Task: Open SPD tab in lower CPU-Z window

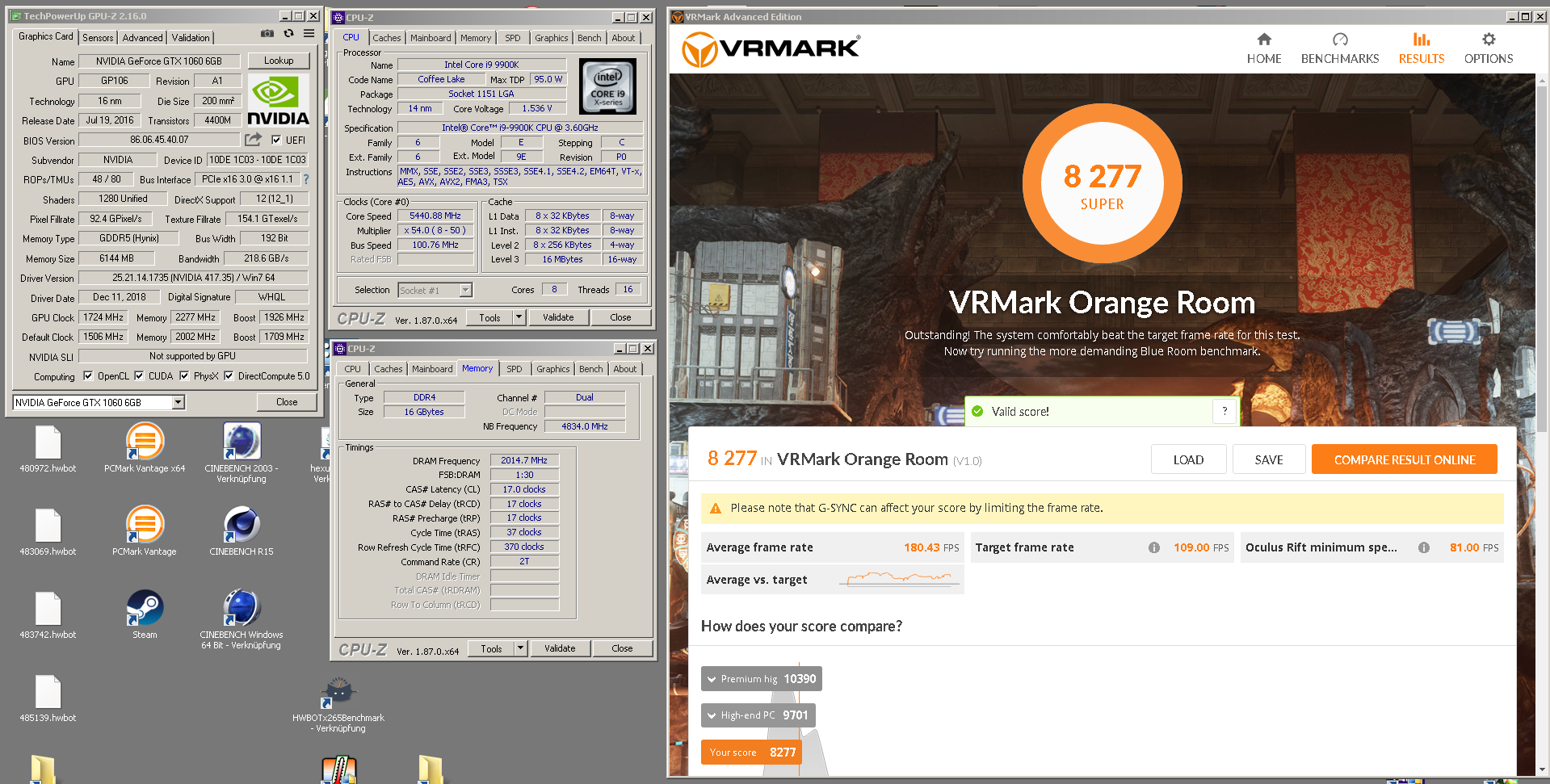Action: (x=514, y=369)
